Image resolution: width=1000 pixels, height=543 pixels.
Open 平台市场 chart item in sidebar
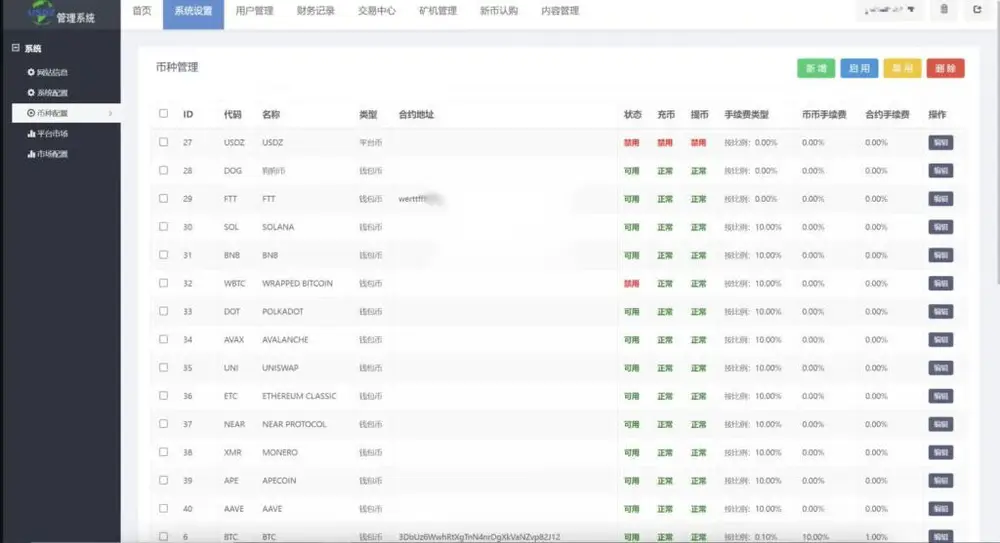click(47, 133)
